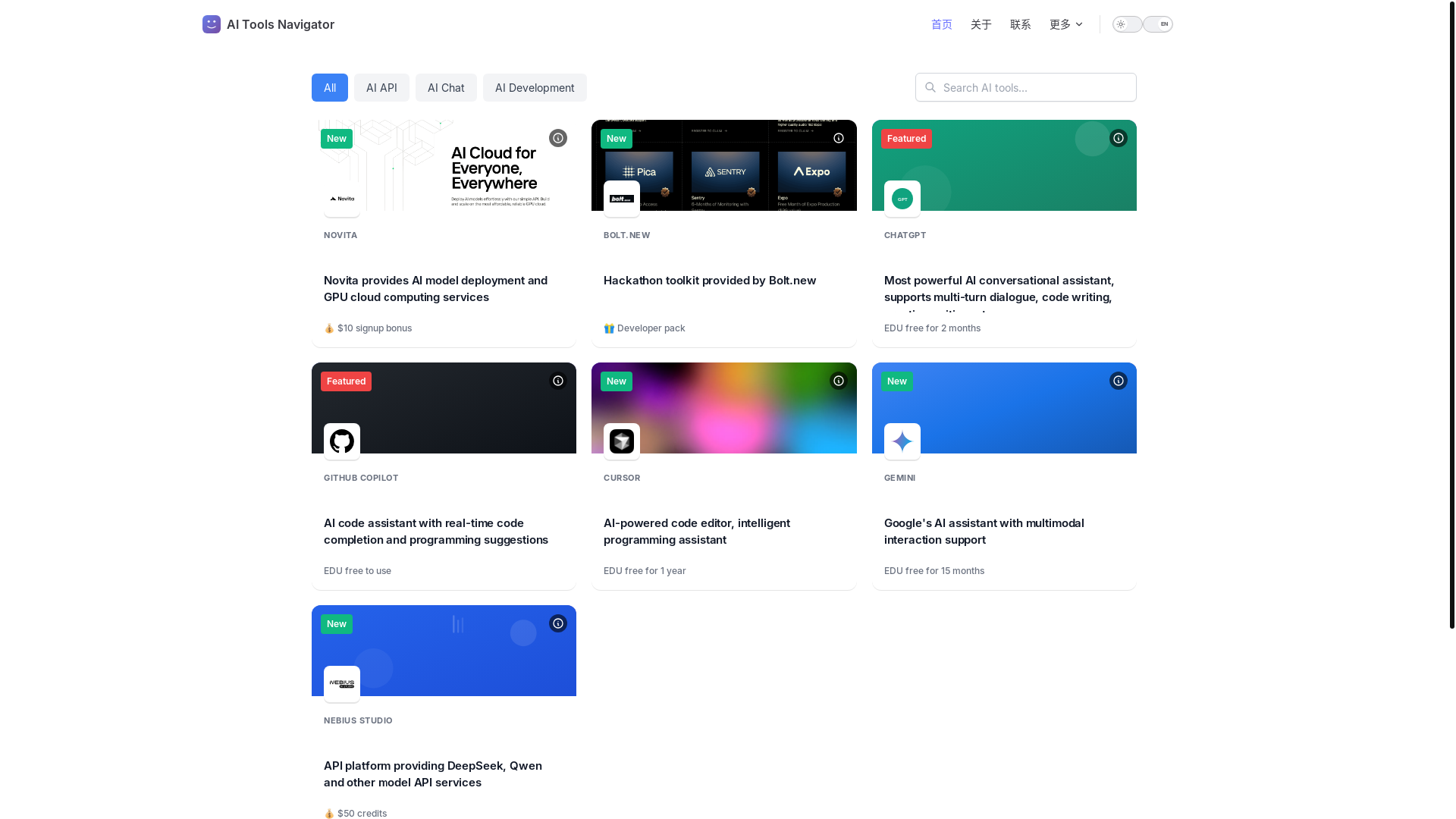
Task: Click 'Google's AI assistant with multimodal' text
Action: 984,532
